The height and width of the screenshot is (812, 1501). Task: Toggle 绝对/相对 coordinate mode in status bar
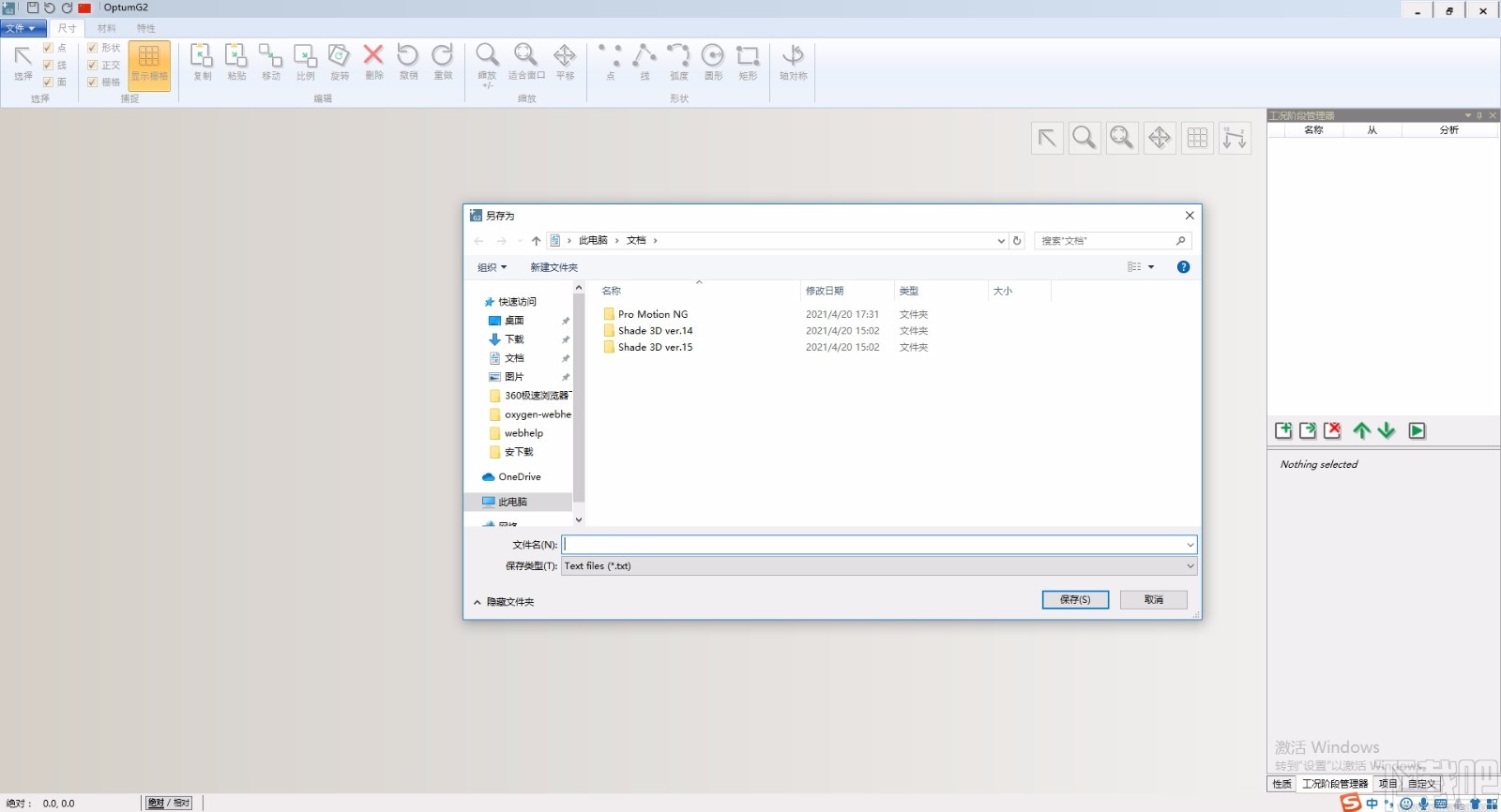click(x=170, y=803)
